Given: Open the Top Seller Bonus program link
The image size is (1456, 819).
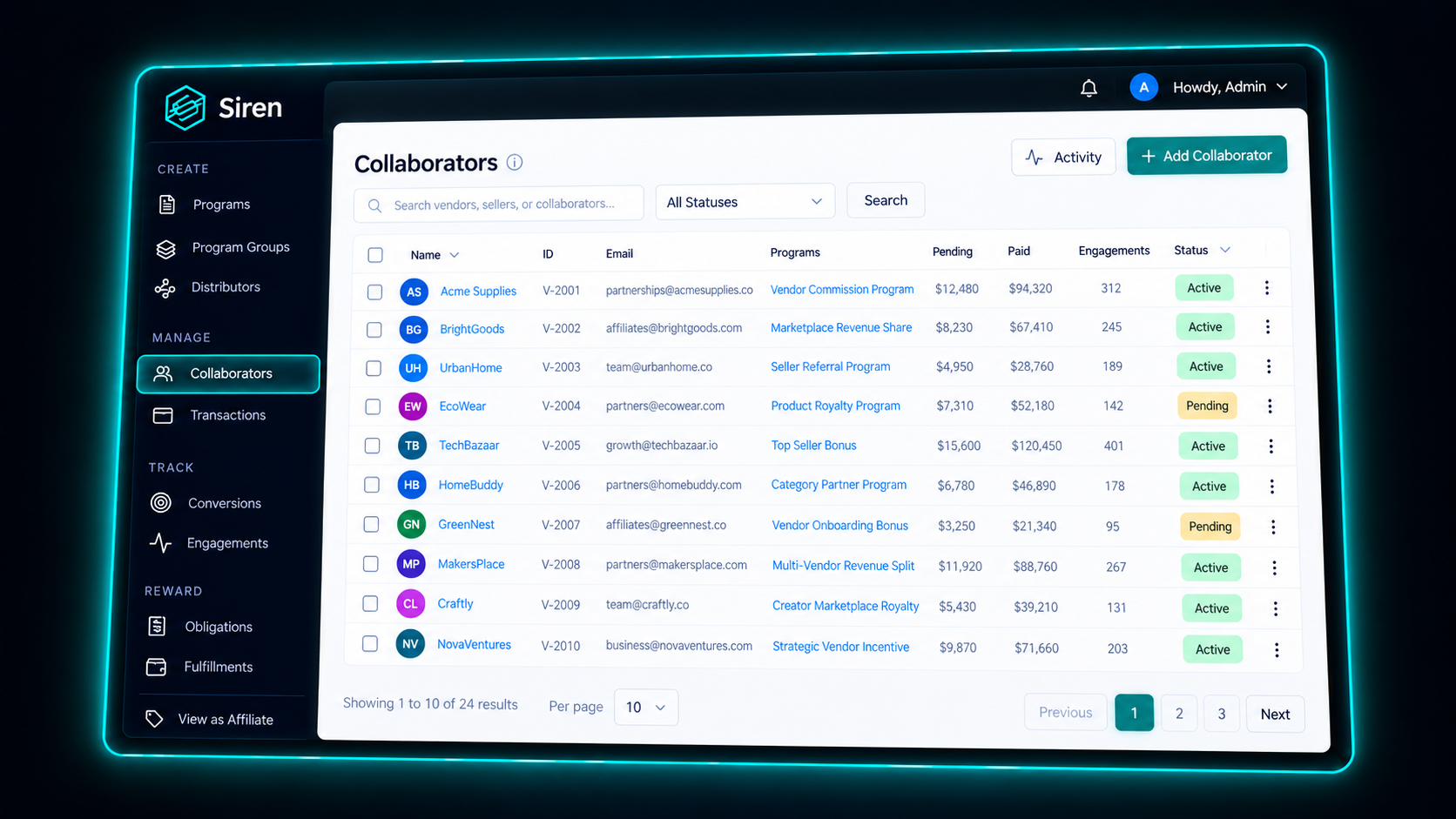Looking at the screenshot, I should pyautogui.click(x=813, y=446).
